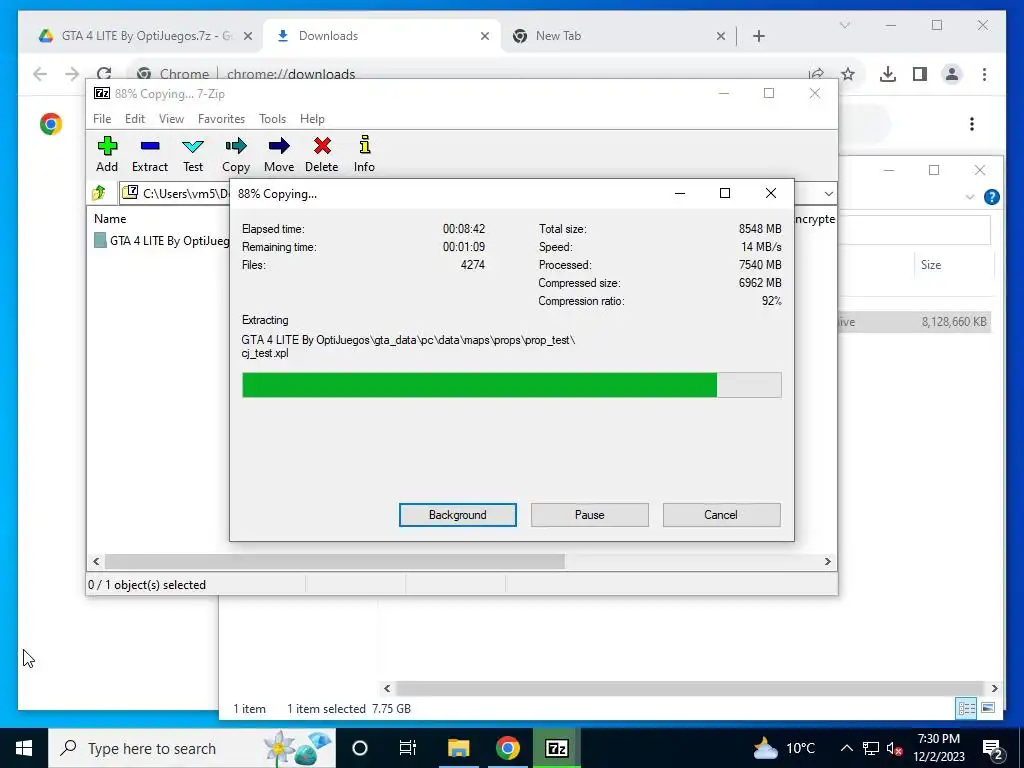Image resolution: width=1024 pixels, height=768 pixels.
Task: Switch Explorer to large icons view
Action: (x=988, y=709)
